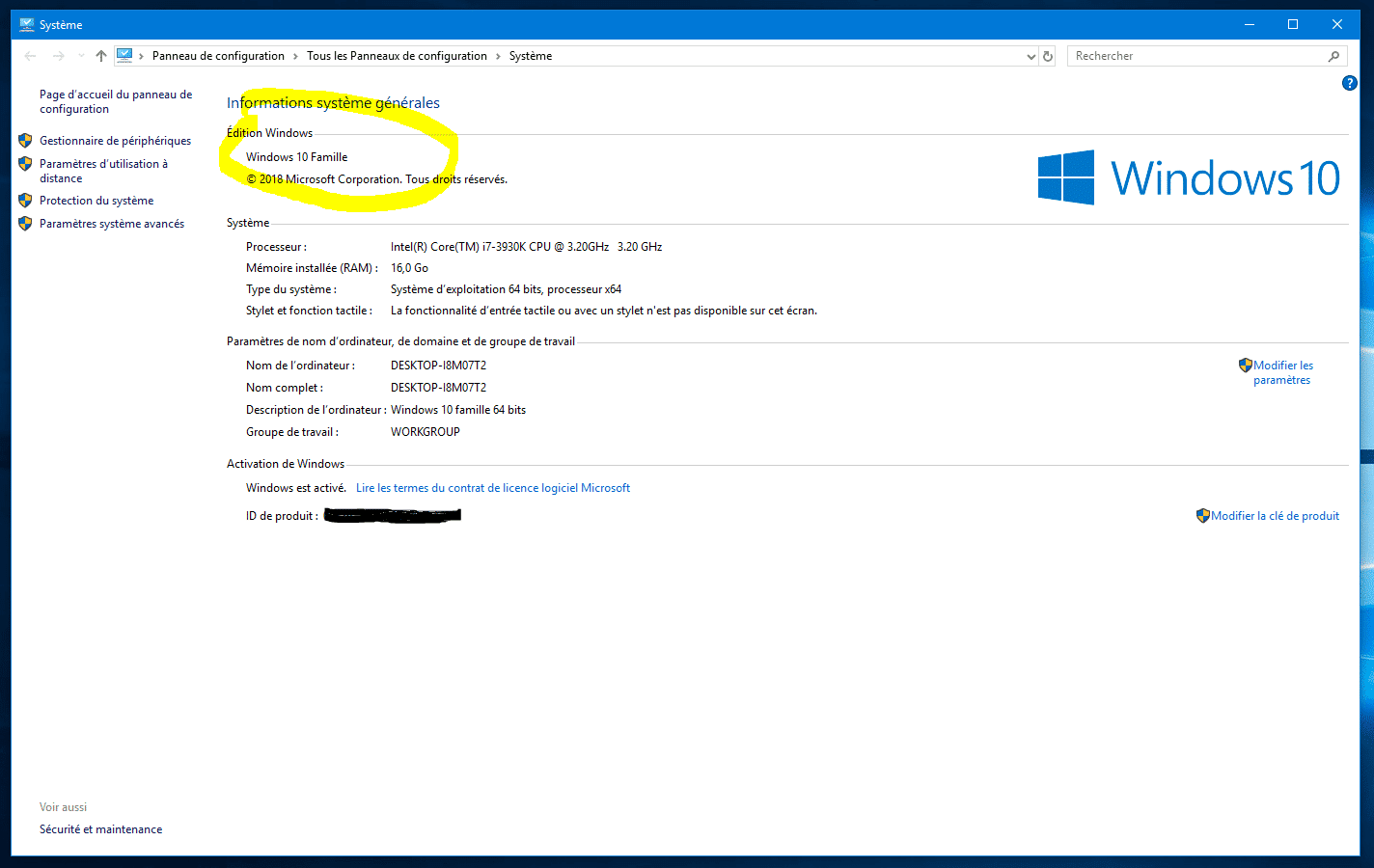This screenshot has width=1374, height=868.
Task: Select the Système breadcrumb item
Action: (531, 56)
